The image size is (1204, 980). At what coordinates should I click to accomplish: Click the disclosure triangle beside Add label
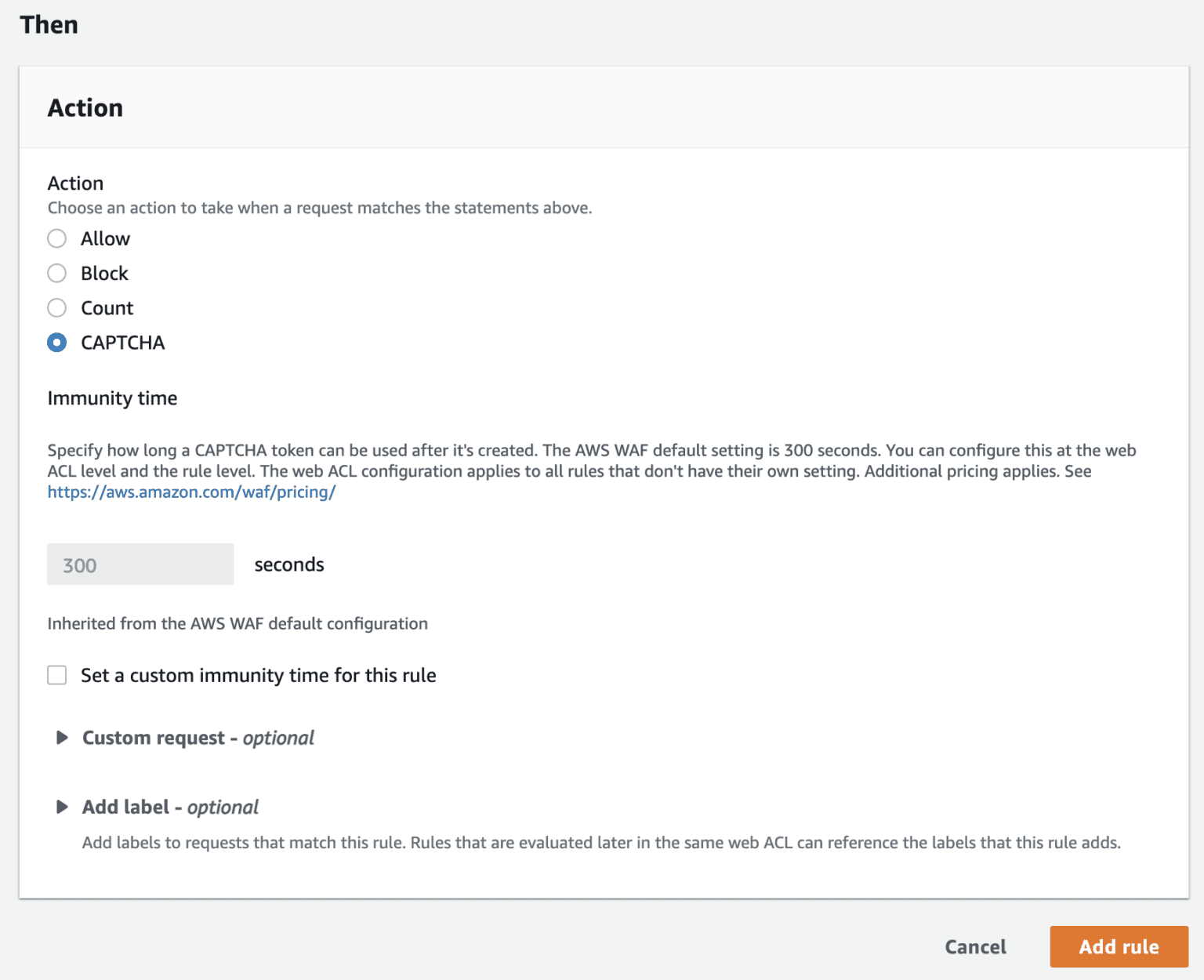coord(63,807)
